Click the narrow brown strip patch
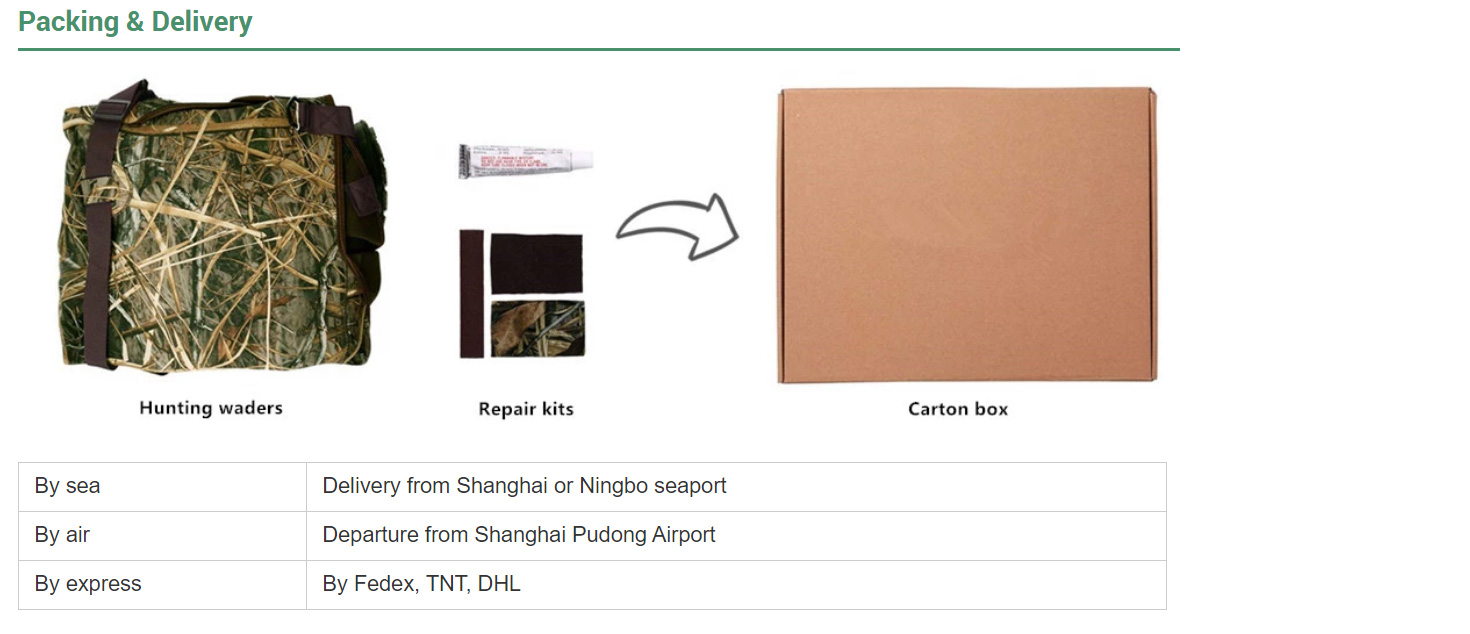This screenshot has width=1470, height=634. [471, 293]
